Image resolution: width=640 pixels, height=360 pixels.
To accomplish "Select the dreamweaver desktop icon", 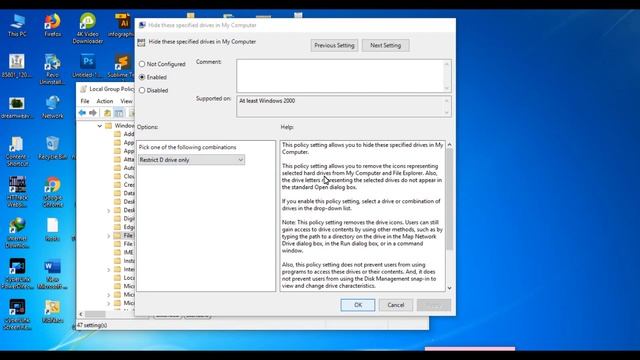I will (17, 108).
